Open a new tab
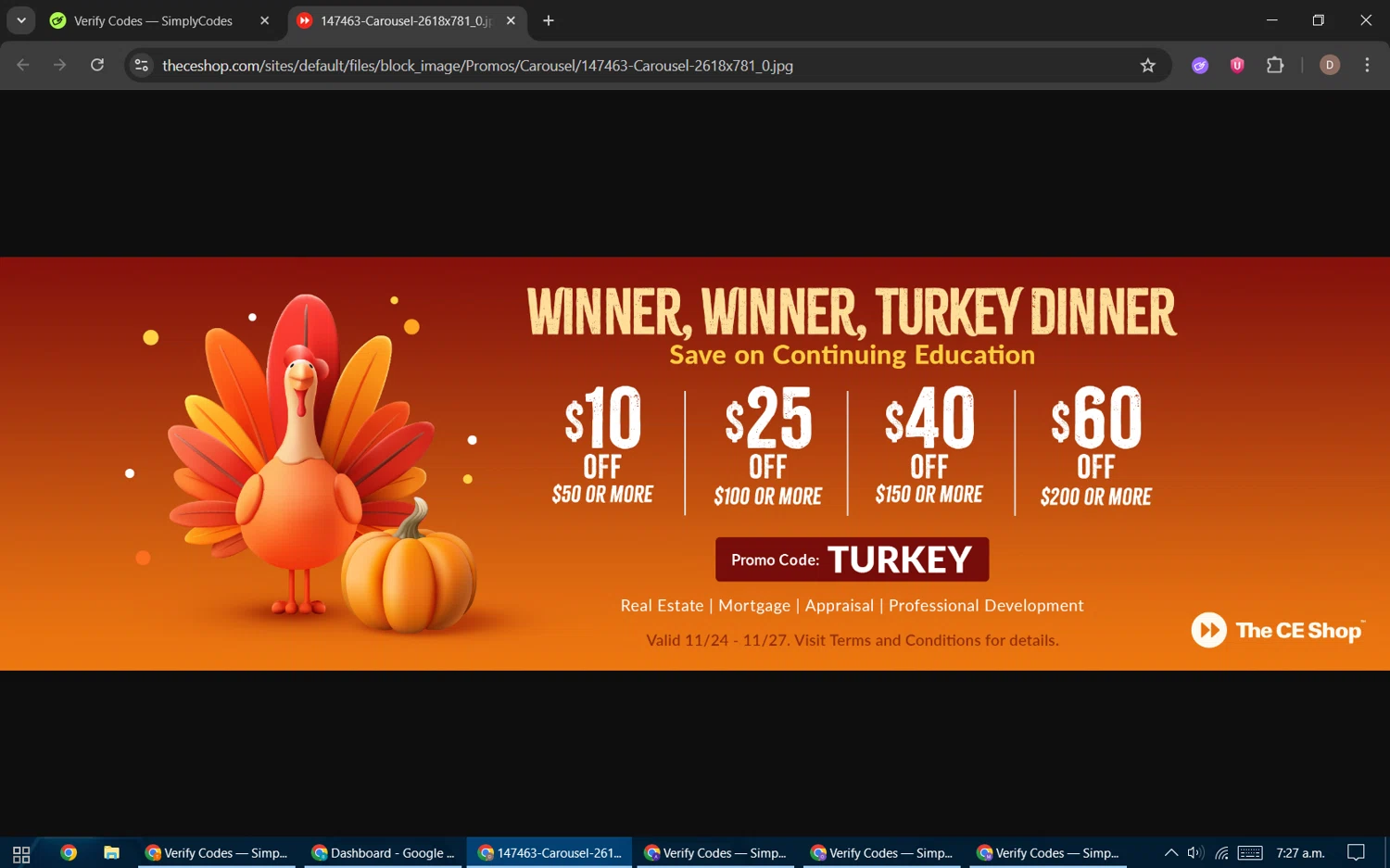The image size is (1390, 868). point(549,20)
